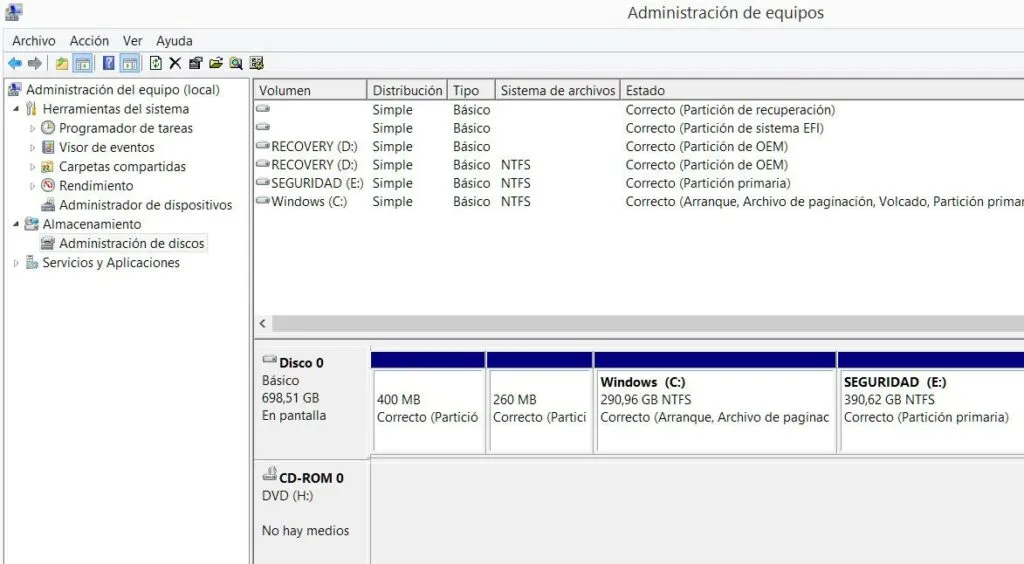The image size is (1024, 564).
Task: Click the Herramientas del sistema tools icon
Action: (x=31, y=109)
